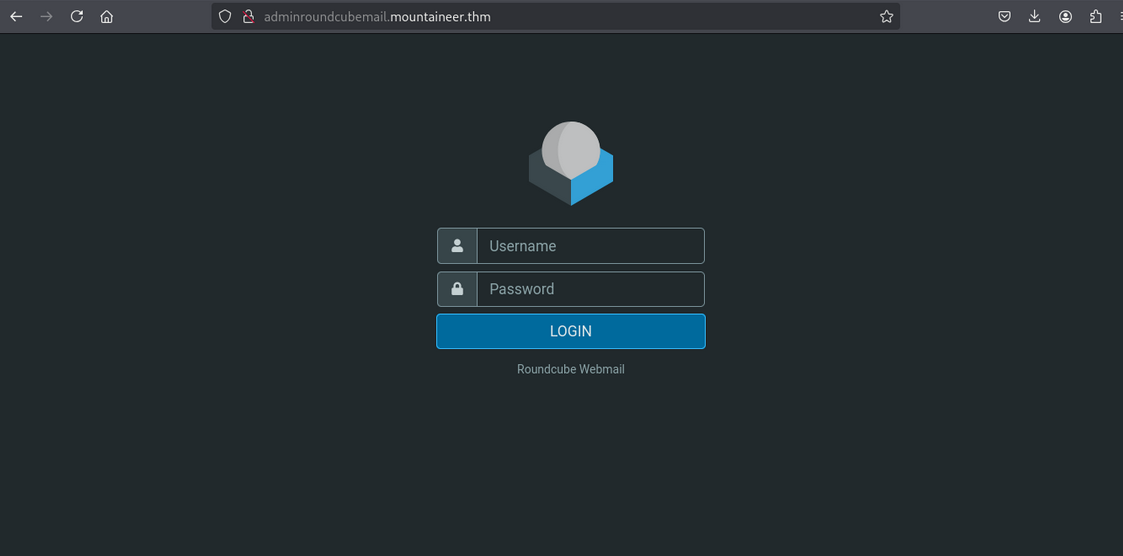Open the browser hamburger application menu
This screenshot has width=1123, height=556.
1119,16
